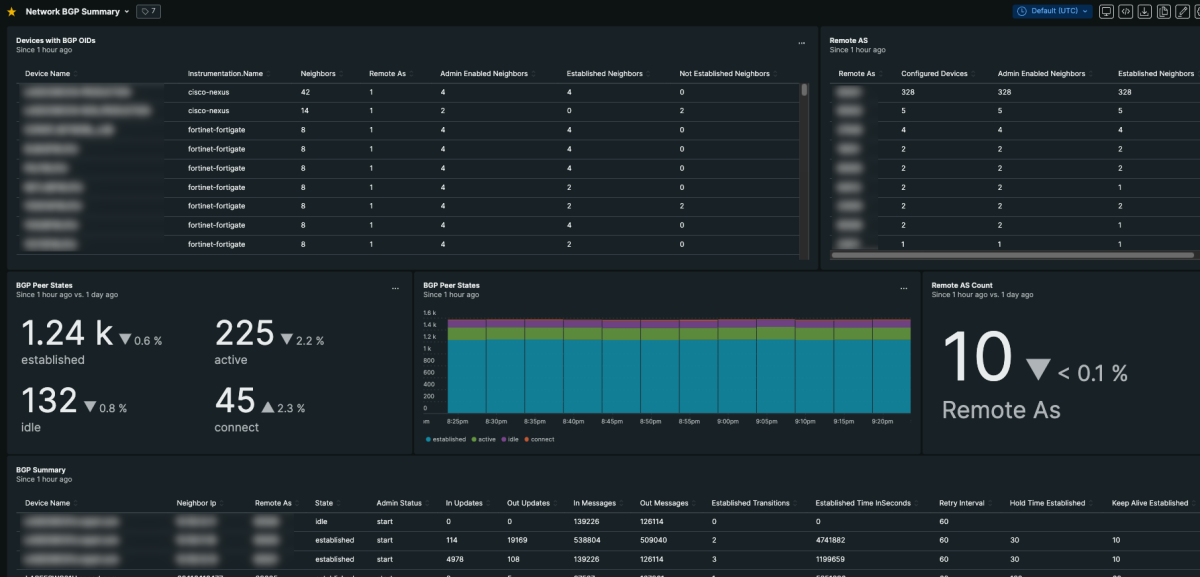Enter TV mode with monitor icon
The image size is (1200, 577).
tap(1106, 12)
